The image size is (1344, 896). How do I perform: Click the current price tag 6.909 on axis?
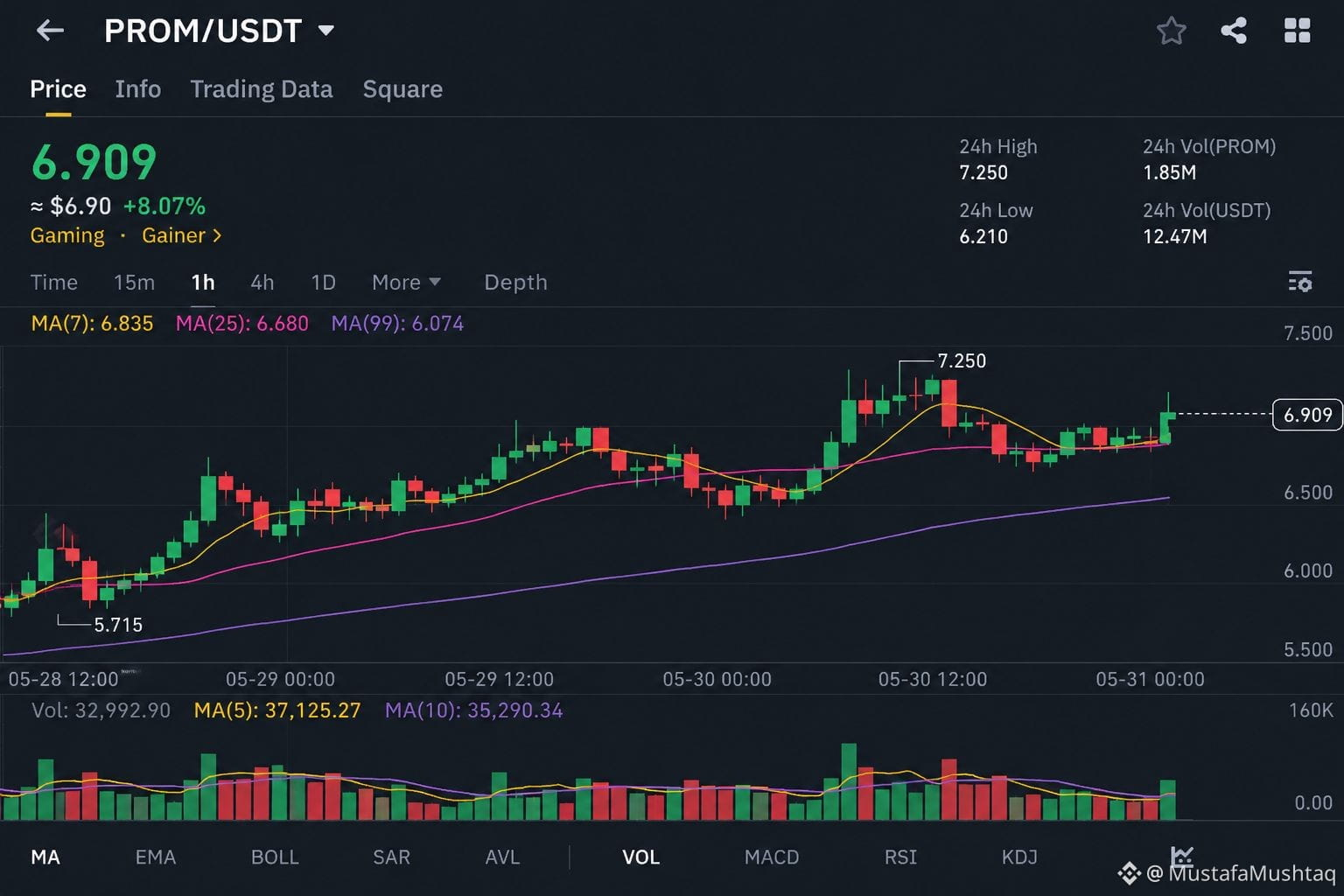point(1307,415)
